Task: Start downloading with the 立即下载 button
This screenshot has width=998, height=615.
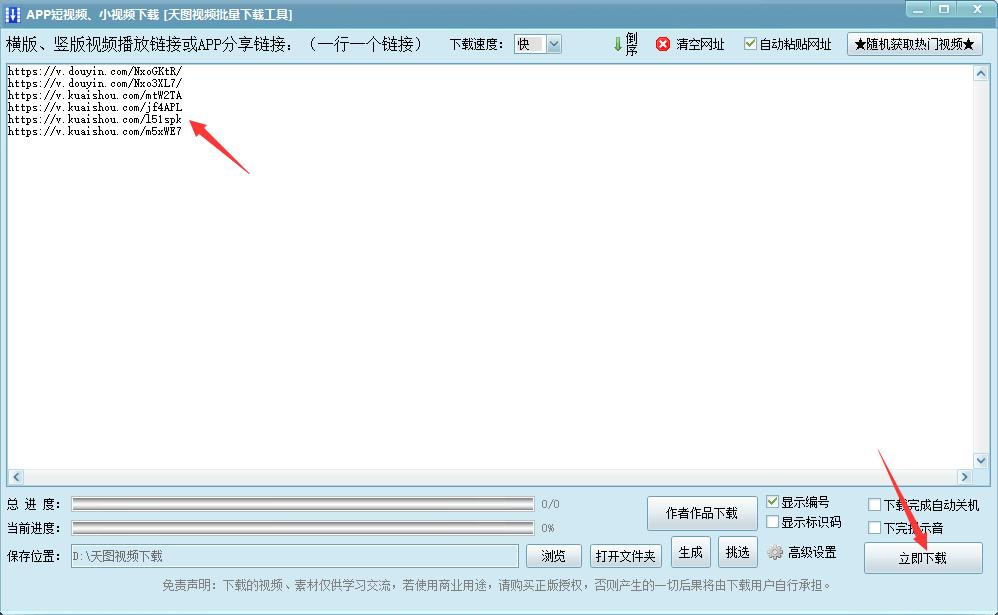Action: coord(923,558)
